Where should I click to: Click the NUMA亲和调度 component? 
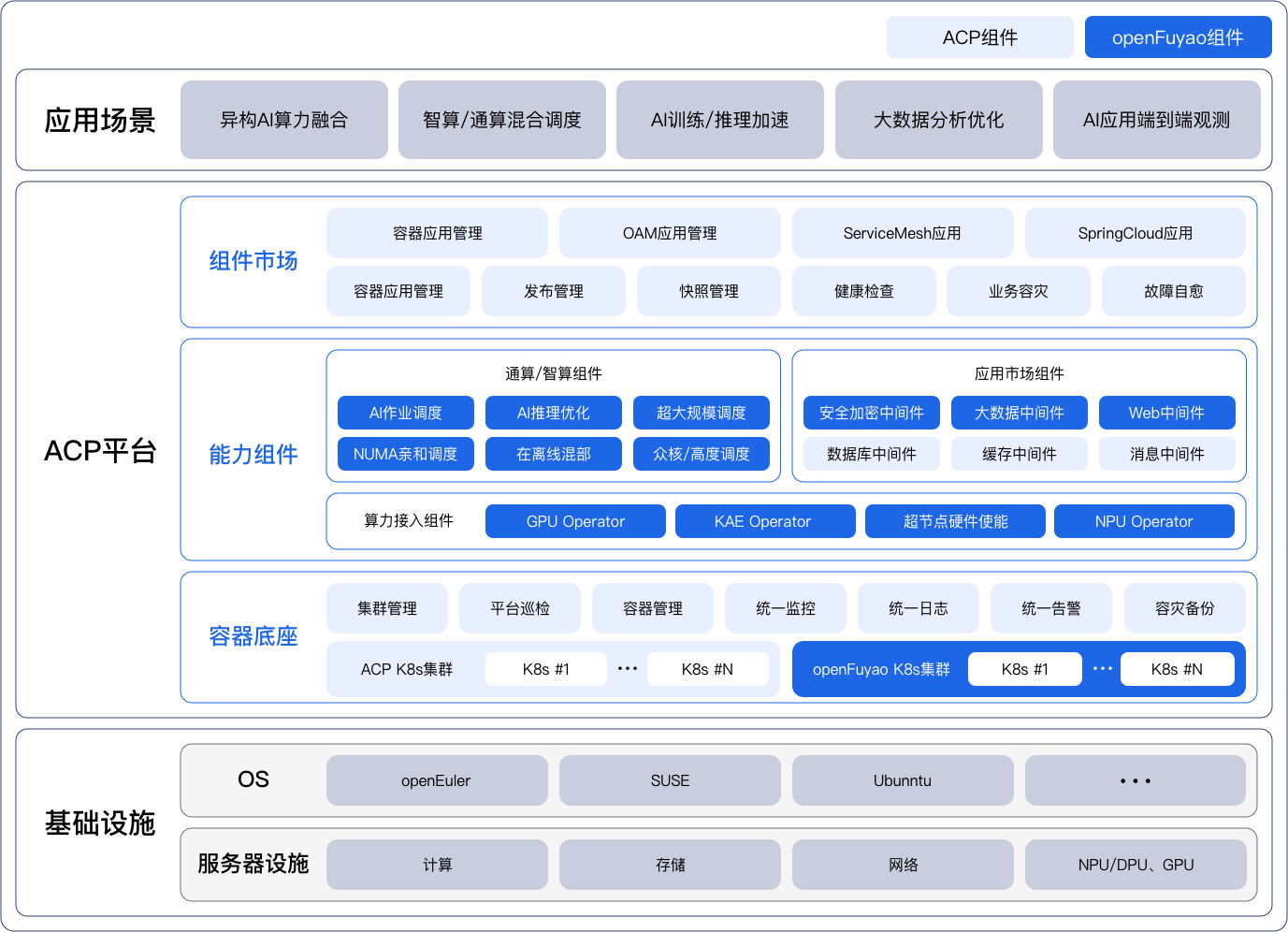pyautogui.click(x=405, y=454)
